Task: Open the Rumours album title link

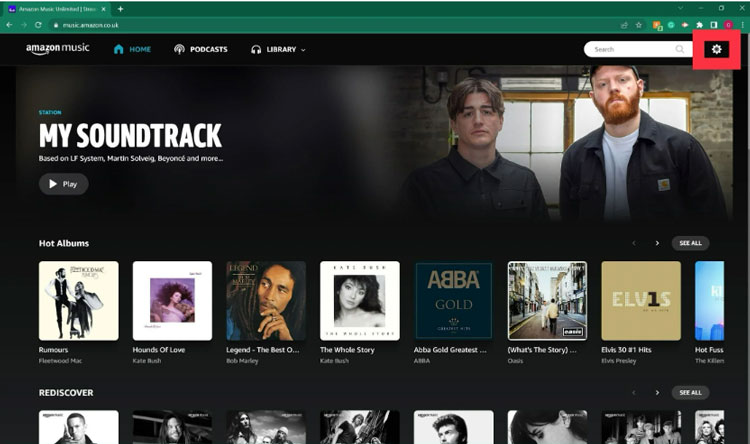Action: pos(53,350)
